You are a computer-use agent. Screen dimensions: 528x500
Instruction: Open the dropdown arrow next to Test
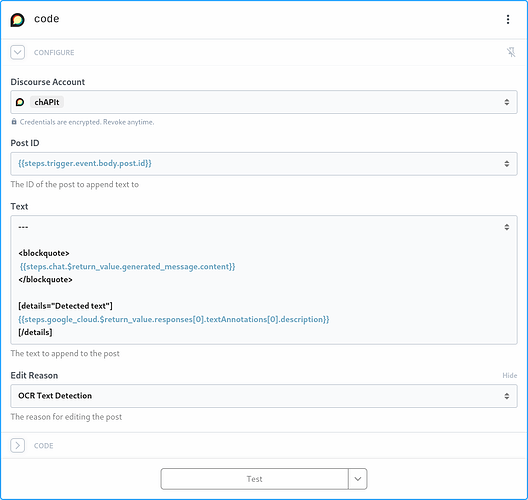(358, 479)
